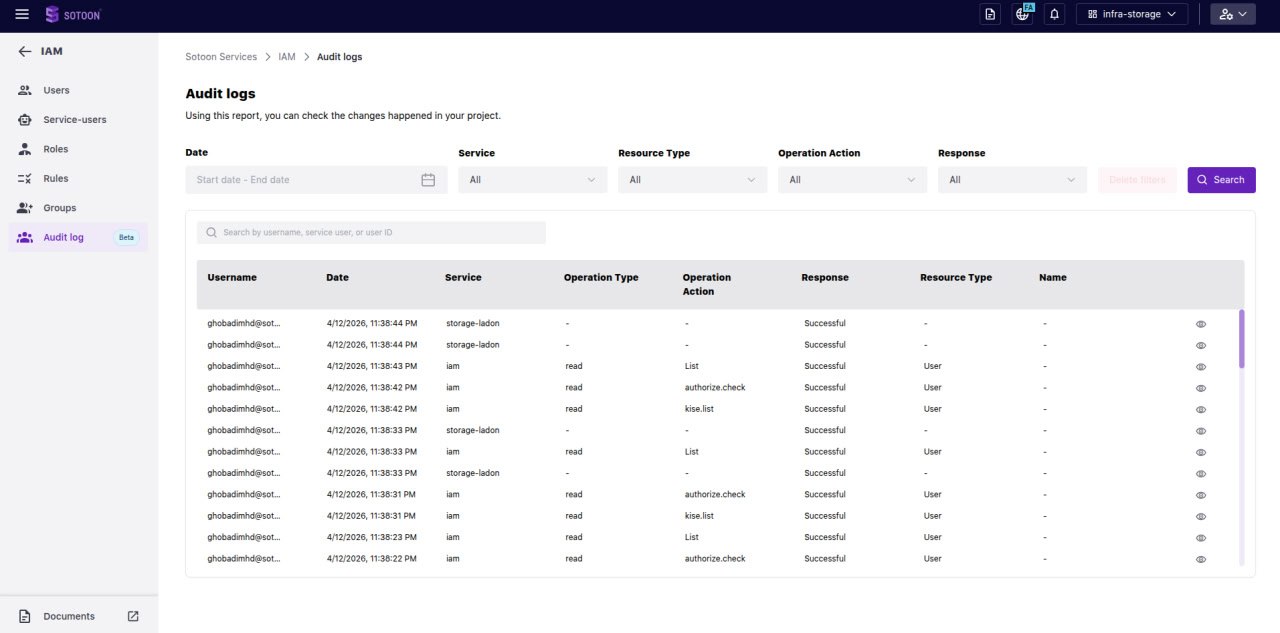The height and width of the screenshot is (633, 1280).
Task: Expand the Resource Type filter dropdown
Action: click(x=692, y=180)
